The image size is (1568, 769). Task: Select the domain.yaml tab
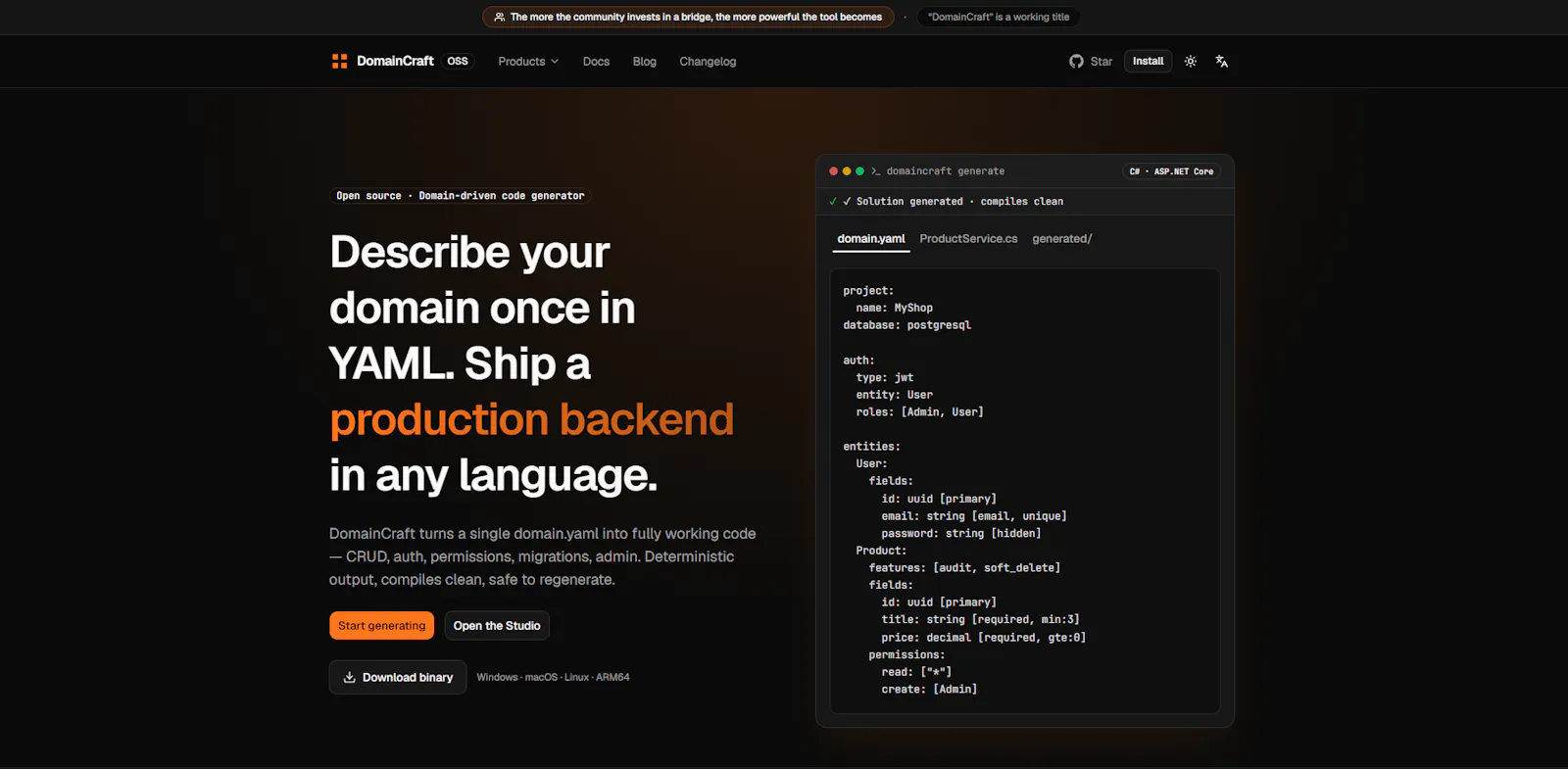pos(871,239)
